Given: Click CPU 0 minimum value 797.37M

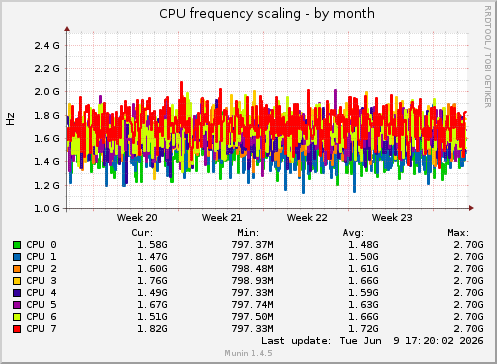Looking at the screenshot, I should (252, 245).
